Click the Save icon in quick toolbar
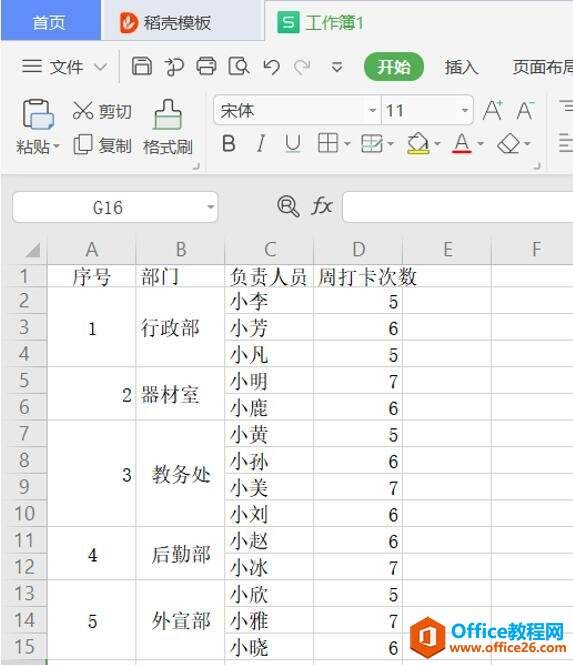573x665 pixels. (x=142, y=67)
